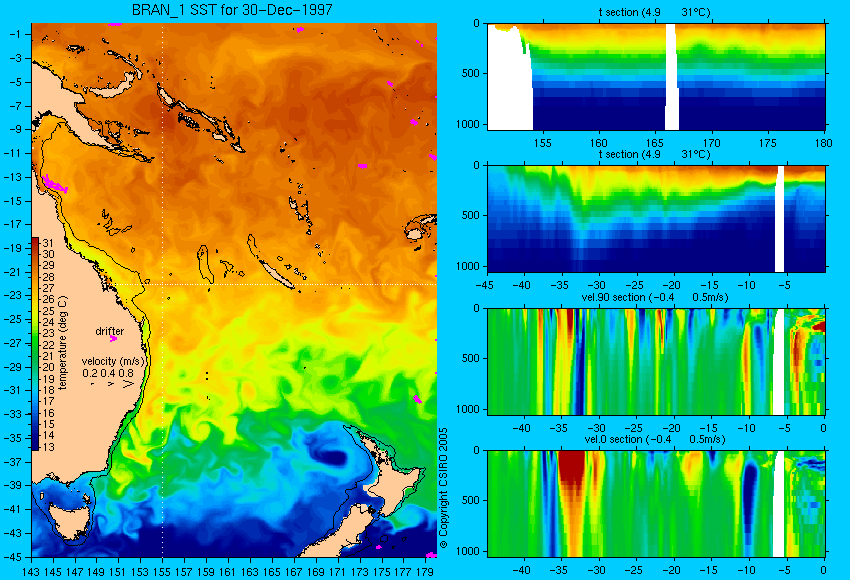Click longitude tick 151 on the map axis
The width and height of the screenshot is (850, 580).
click(118, 571)
